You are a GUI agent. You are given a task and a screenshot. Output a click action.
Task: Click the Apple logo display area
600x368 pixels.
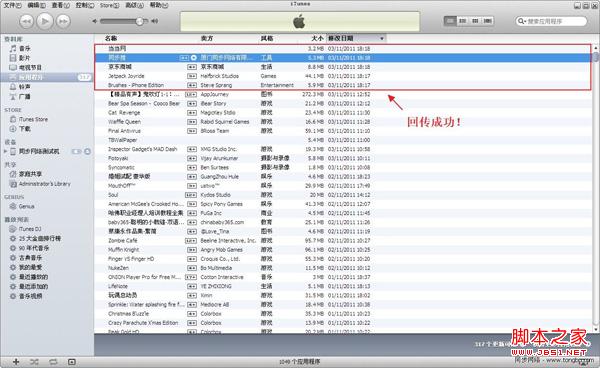(300, 21)
